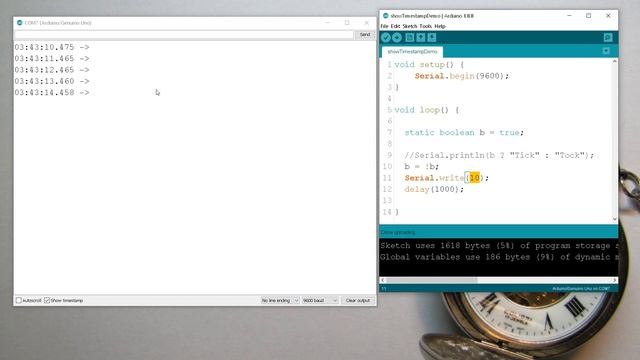This screenshot has height=360, width=640.
Task: Click console scrollbar left arrow
Action: click(x=382, y=280)
